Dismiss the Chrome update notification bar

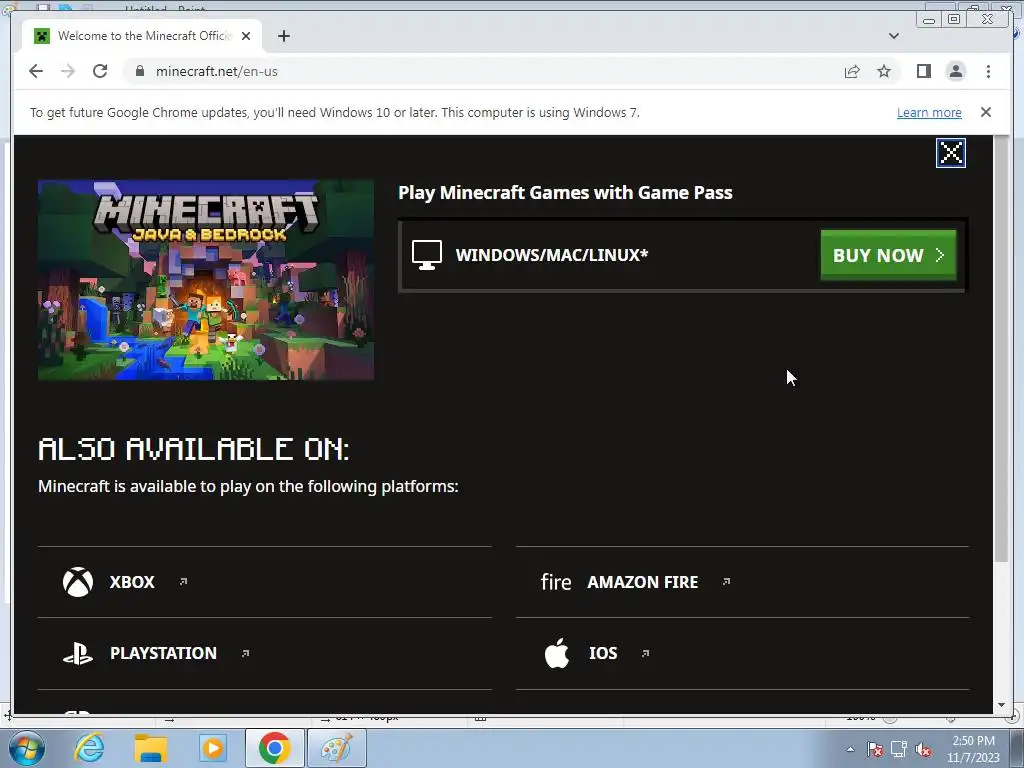click(x=985, y=112)
